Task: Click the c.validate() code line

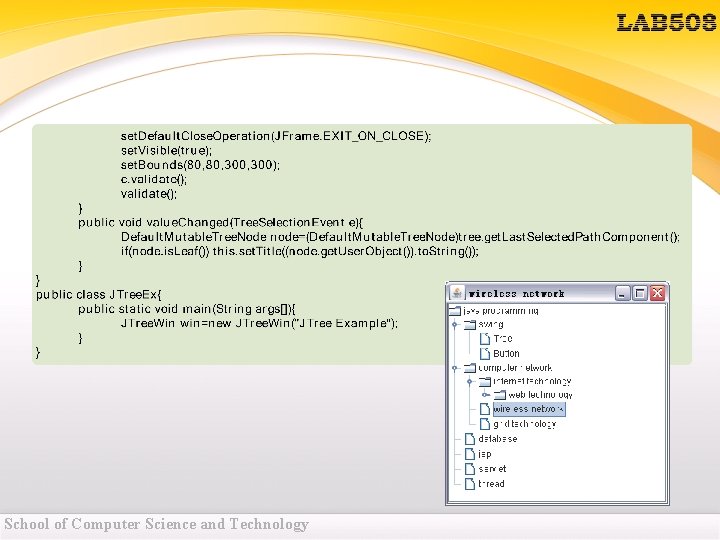Action: click(154, 180)
